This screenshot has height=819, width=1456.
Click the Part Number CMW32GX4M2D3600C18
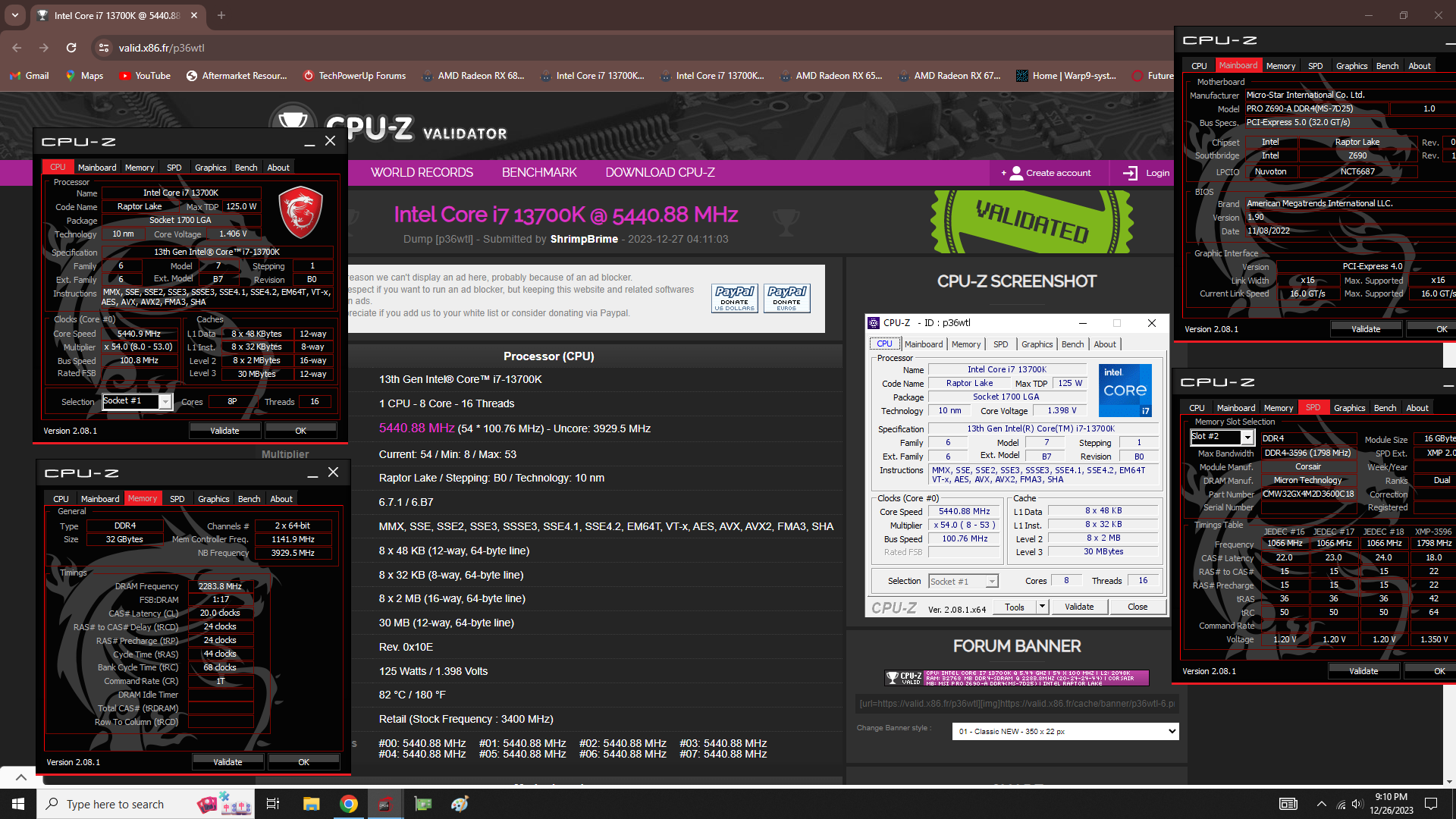coord(1308,494)
